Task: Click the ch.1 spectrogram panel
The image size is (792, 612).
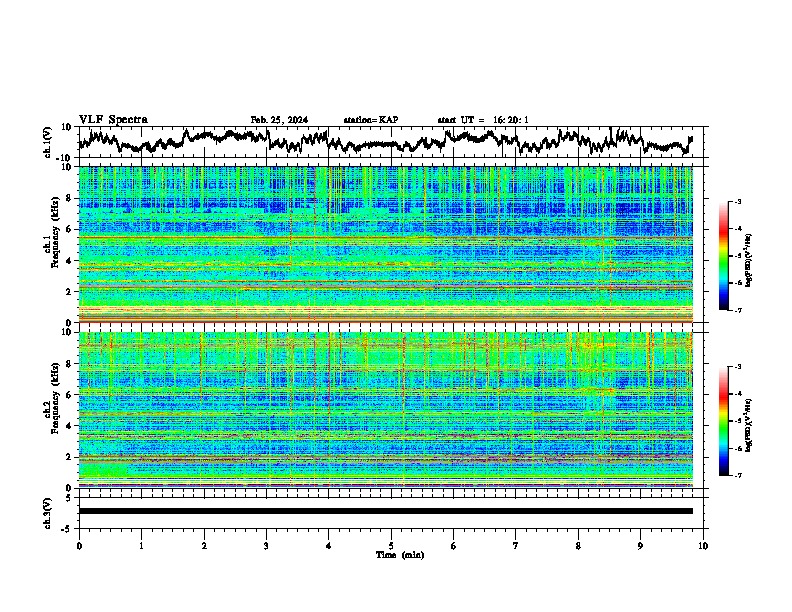Action: [x=386, y=244]
